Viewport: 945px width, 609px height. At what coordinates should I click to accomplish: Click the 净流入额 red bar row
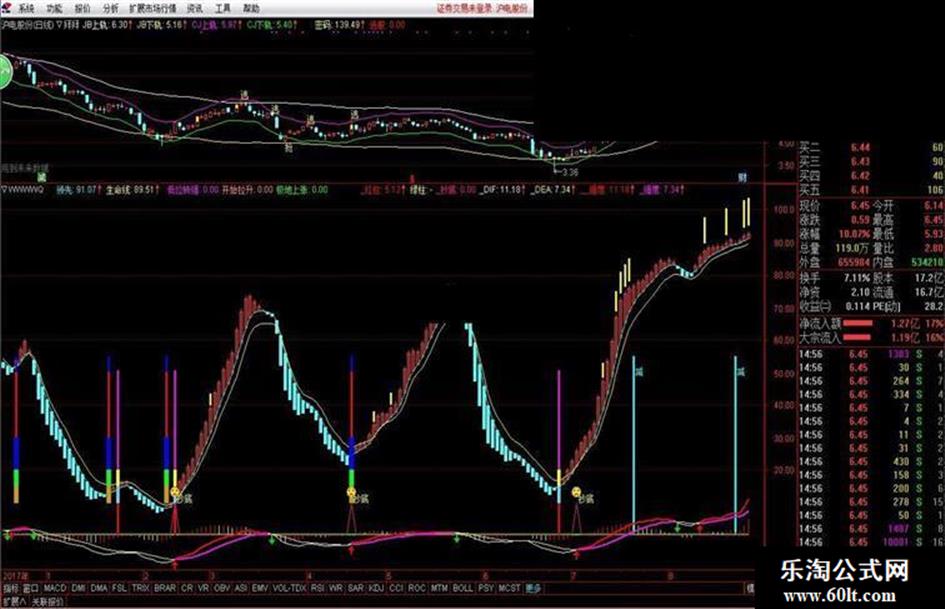[x=871, y=323]
